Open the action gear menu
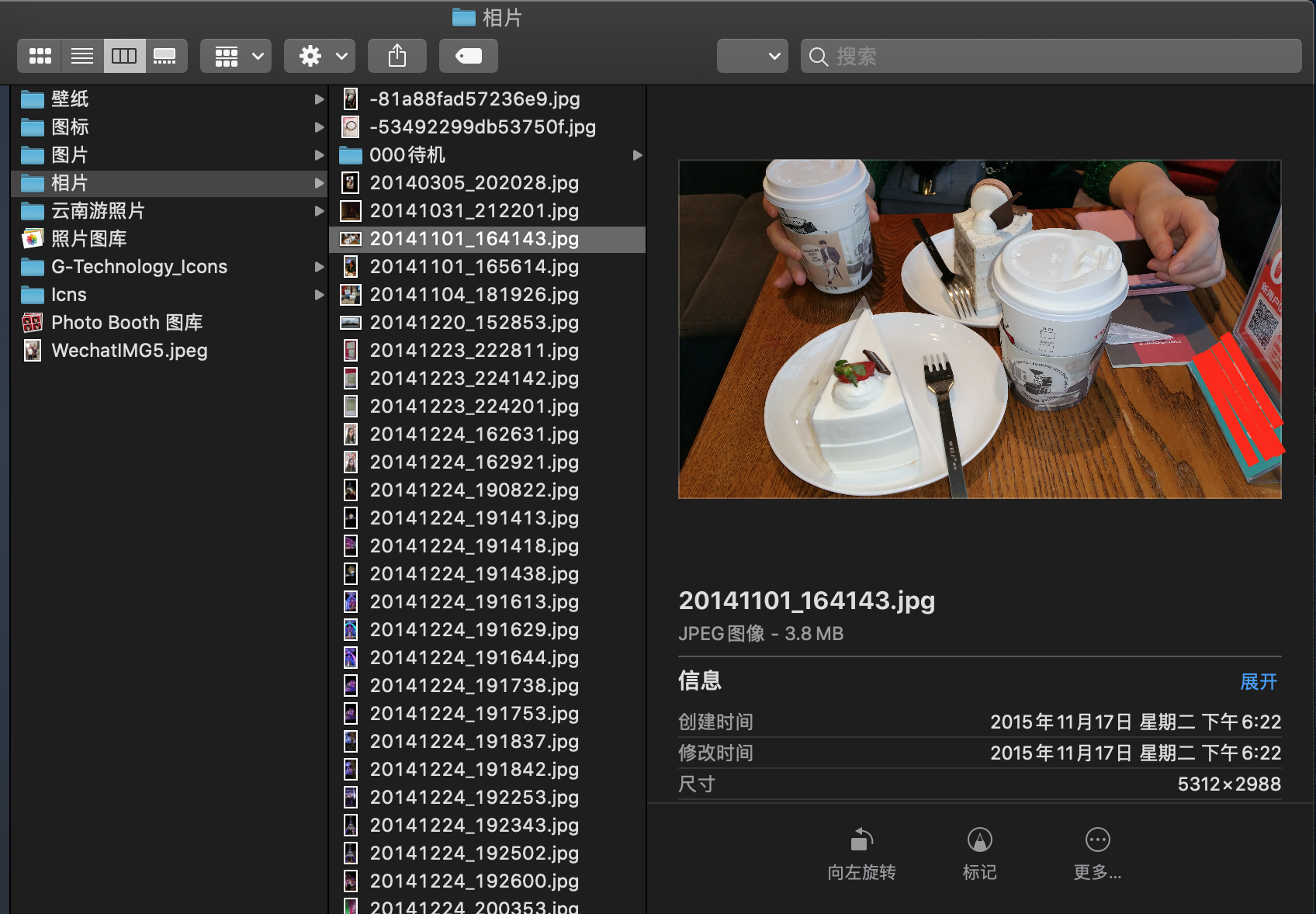This screenshot has height=914, width=1316. pos(320,56)
